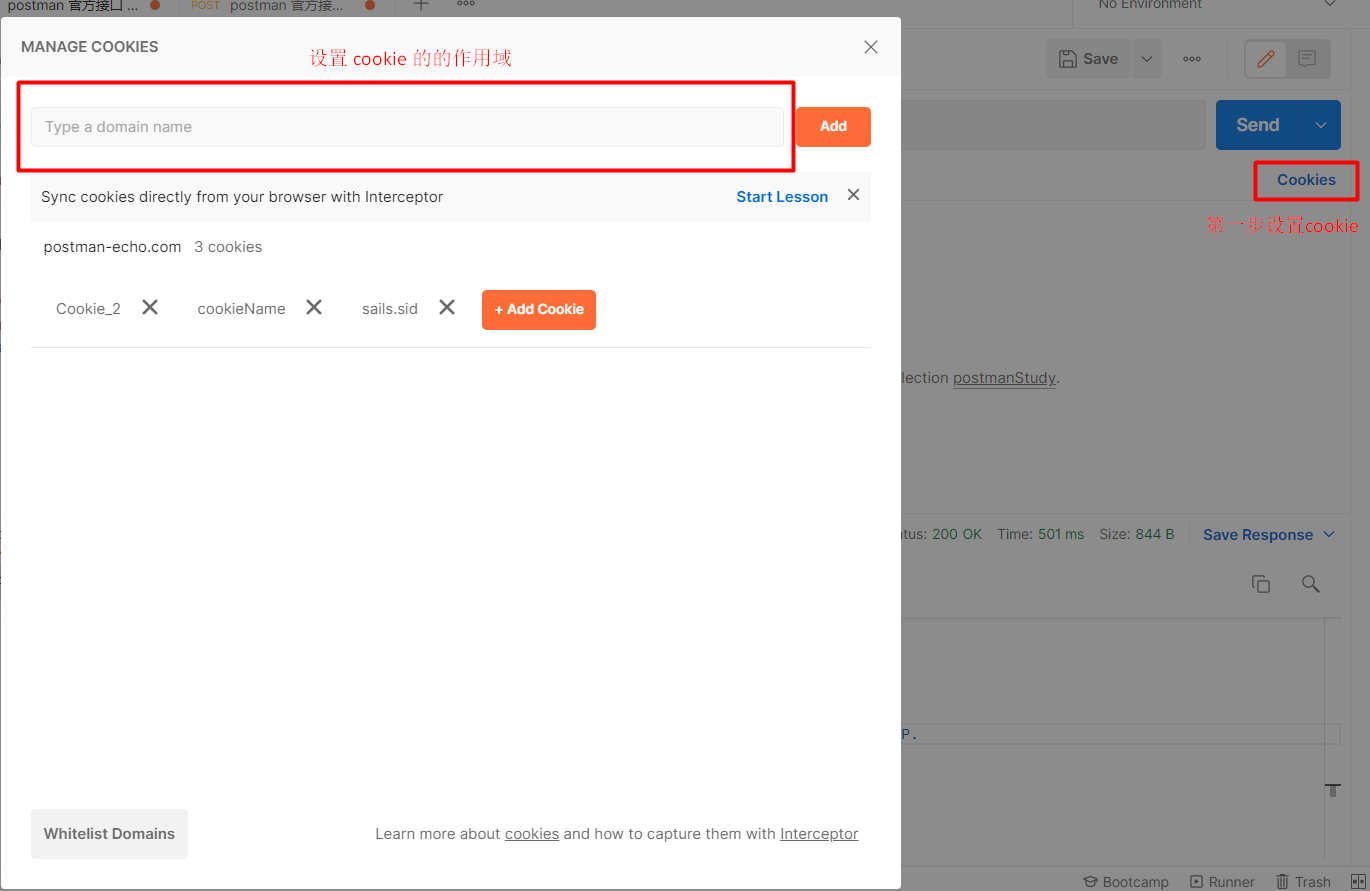Open the Cookies link under Send
The image size is (1370, 891).
1306,180
